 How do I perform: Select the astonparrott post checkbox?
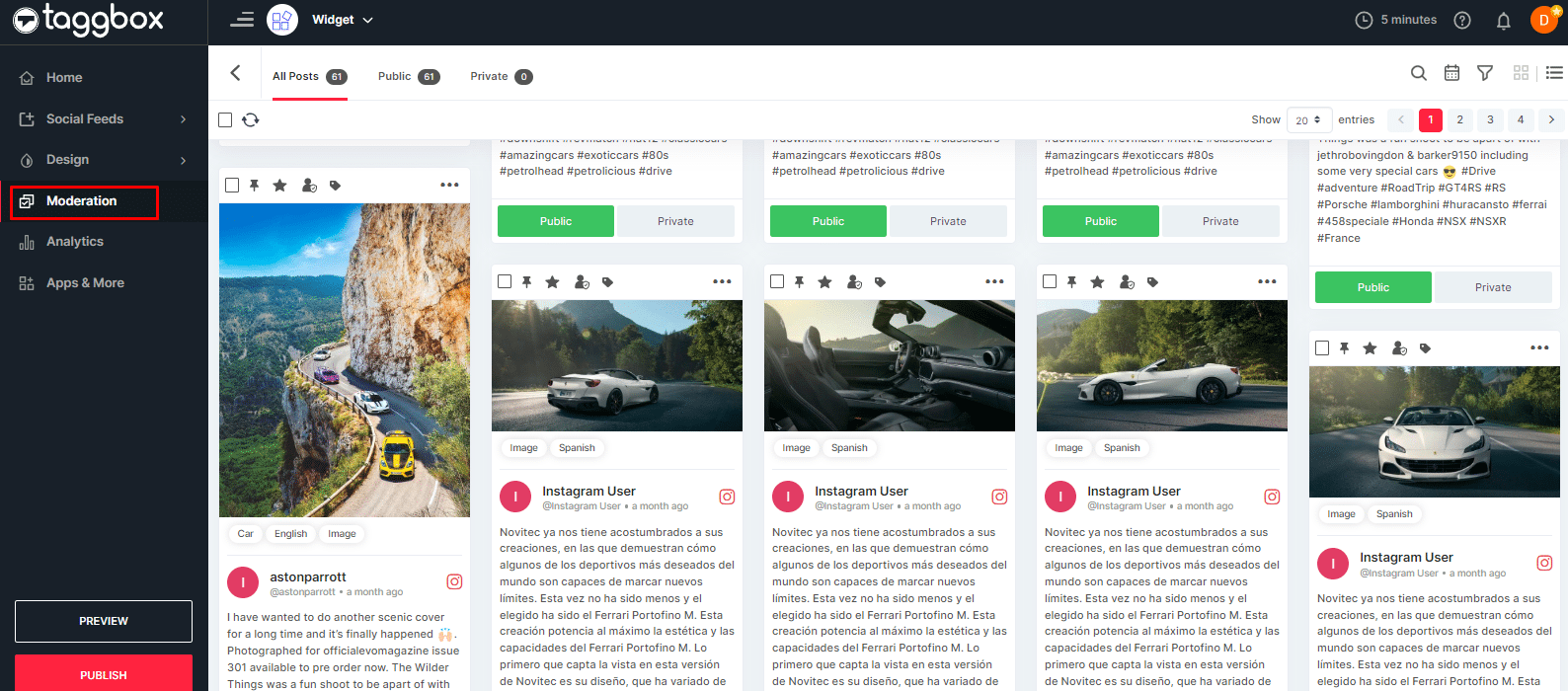232,186
